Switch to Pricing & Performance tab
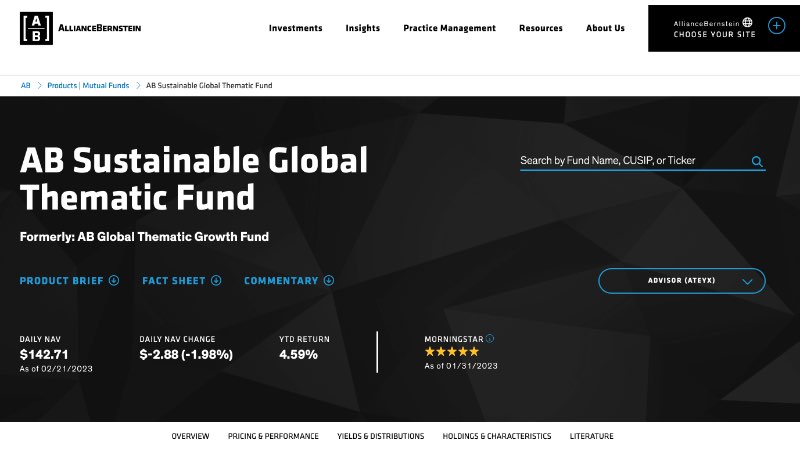Viewport: 800px width, 451px height. (x=273, y=436)
